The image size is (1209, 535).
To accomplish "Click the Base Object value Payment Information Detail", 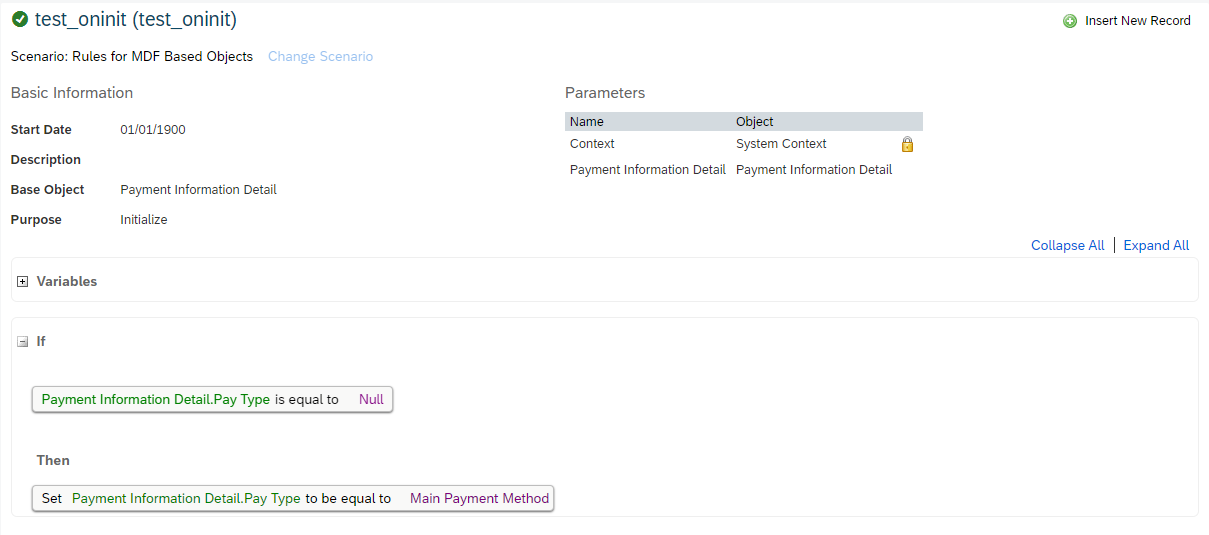I will [x=198, y=190].
